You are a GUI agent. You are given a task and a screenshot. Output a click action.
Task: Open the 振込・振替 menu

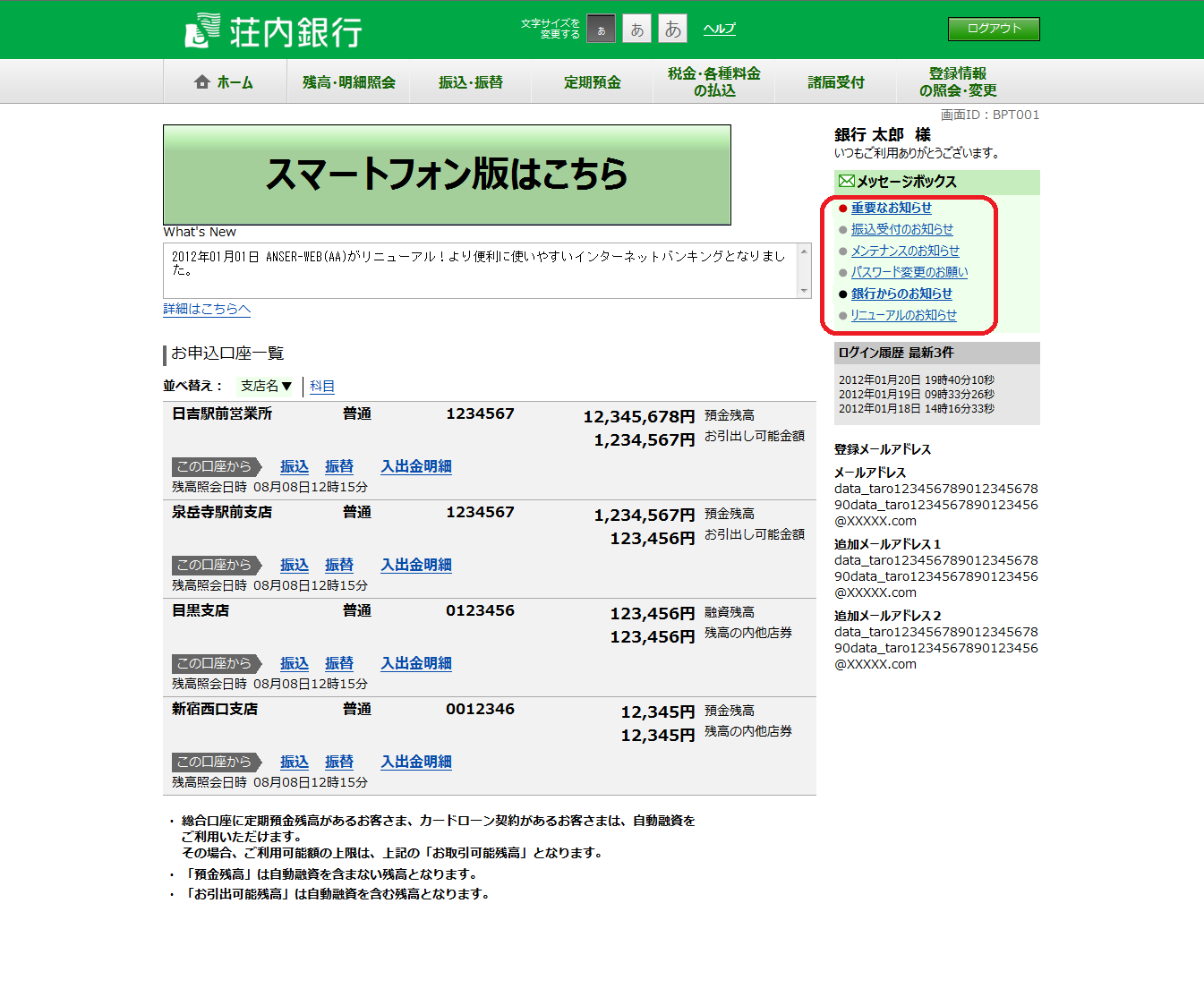pos(471,82)
